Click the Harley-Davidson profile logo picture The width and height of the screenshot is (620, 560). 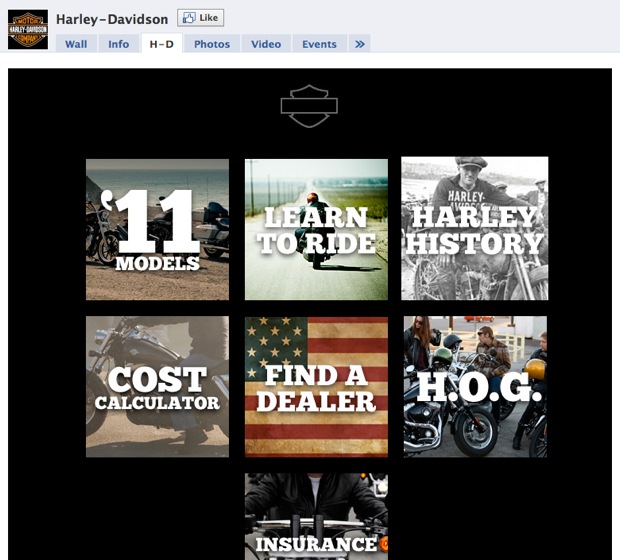(28, 30)
